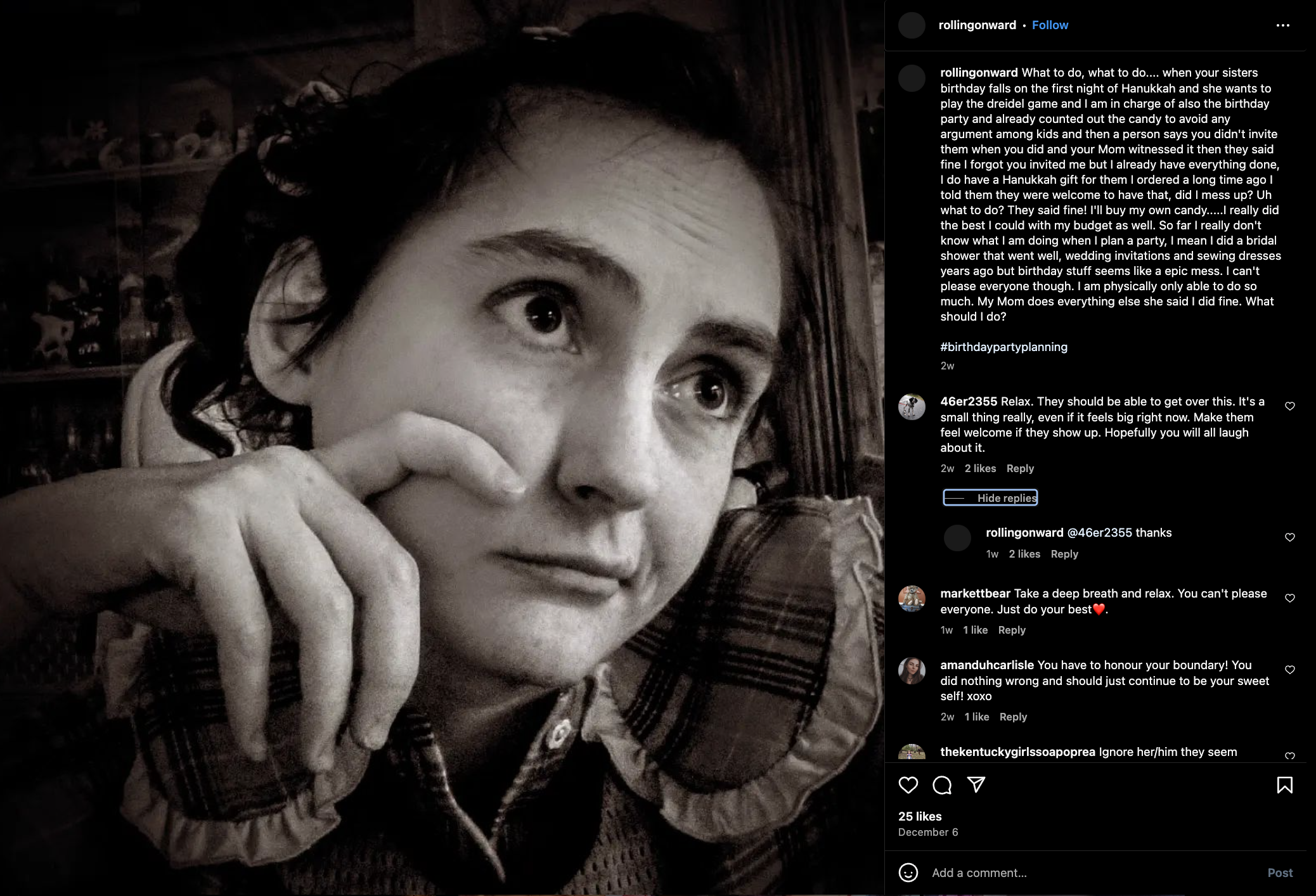Viewport: 1316px width, 896px height.
Task: Like the amanduhcarlisle comment heart
Action: tap(1289, 670)
